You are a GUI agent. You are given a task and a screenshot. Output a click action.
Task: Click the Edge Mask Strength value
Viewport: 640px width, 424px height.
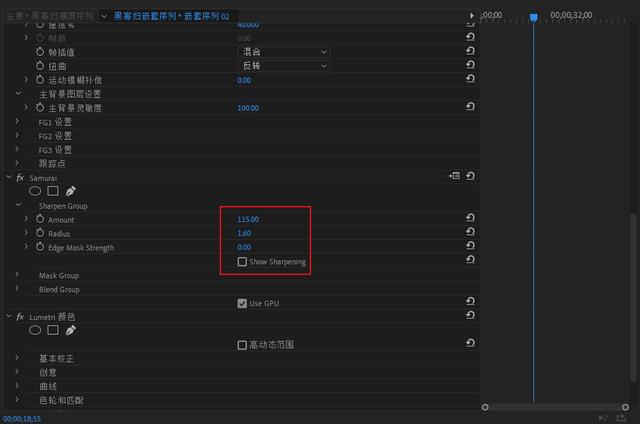click(x=244, y=247)
